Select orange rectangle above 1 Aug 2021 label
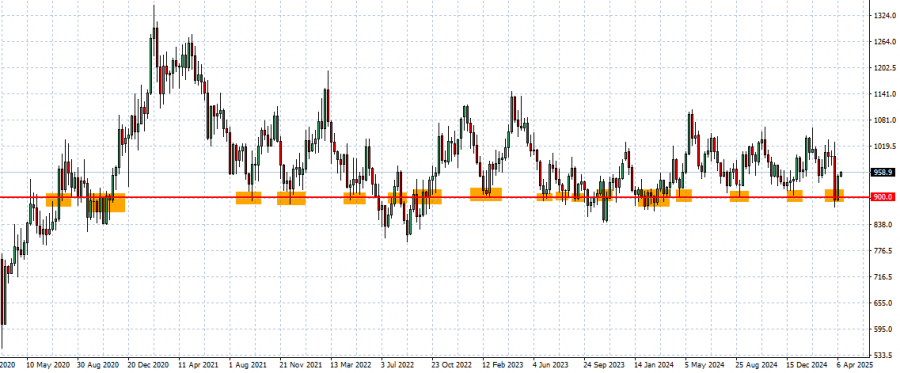The width and height of the screenshot is (900, 373). [249, 198]
